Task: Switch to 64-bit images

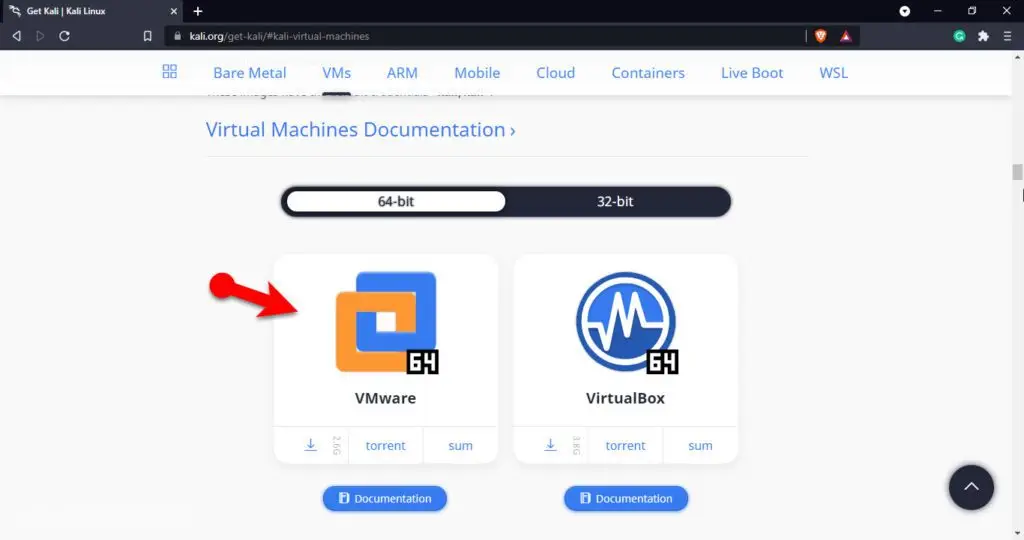Action: 396,201
